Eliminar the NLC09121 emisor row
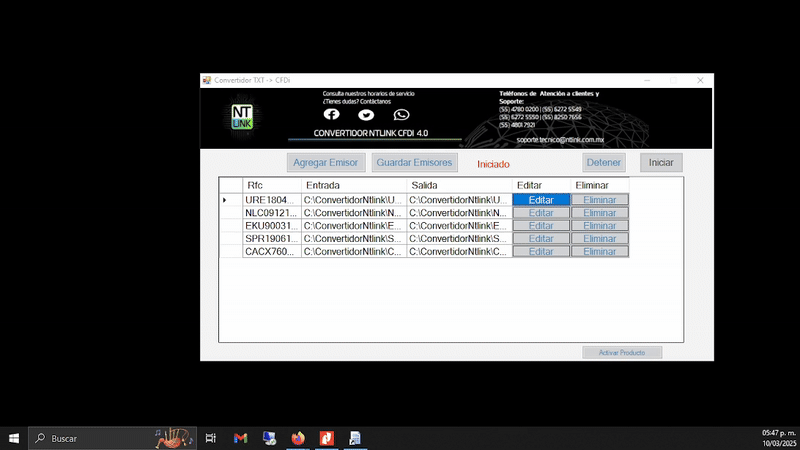Viewport: 800px width, 450px height. (x=599, y=213)
